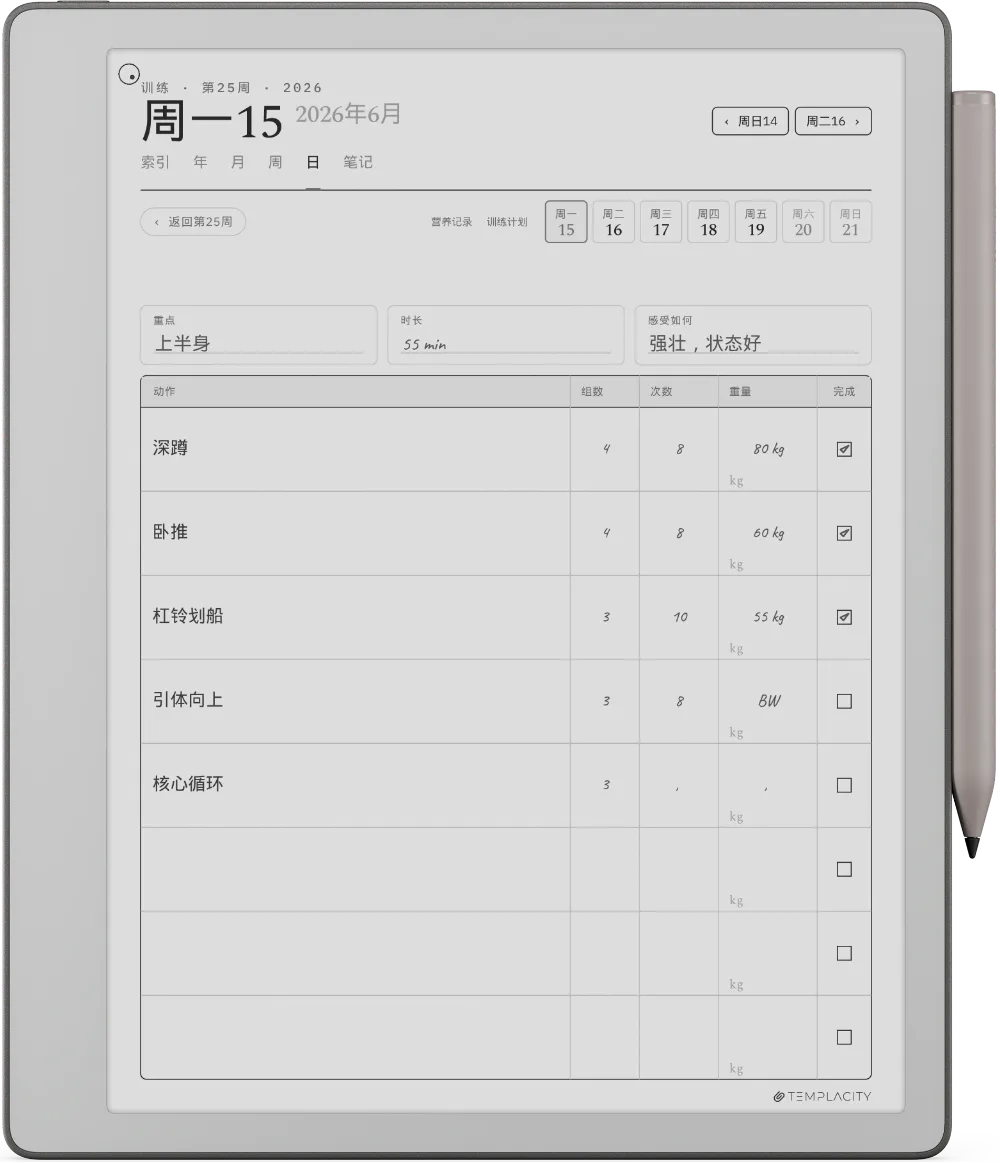Open the 月 view tab
1000x1163 pixels.
(237, 162)
